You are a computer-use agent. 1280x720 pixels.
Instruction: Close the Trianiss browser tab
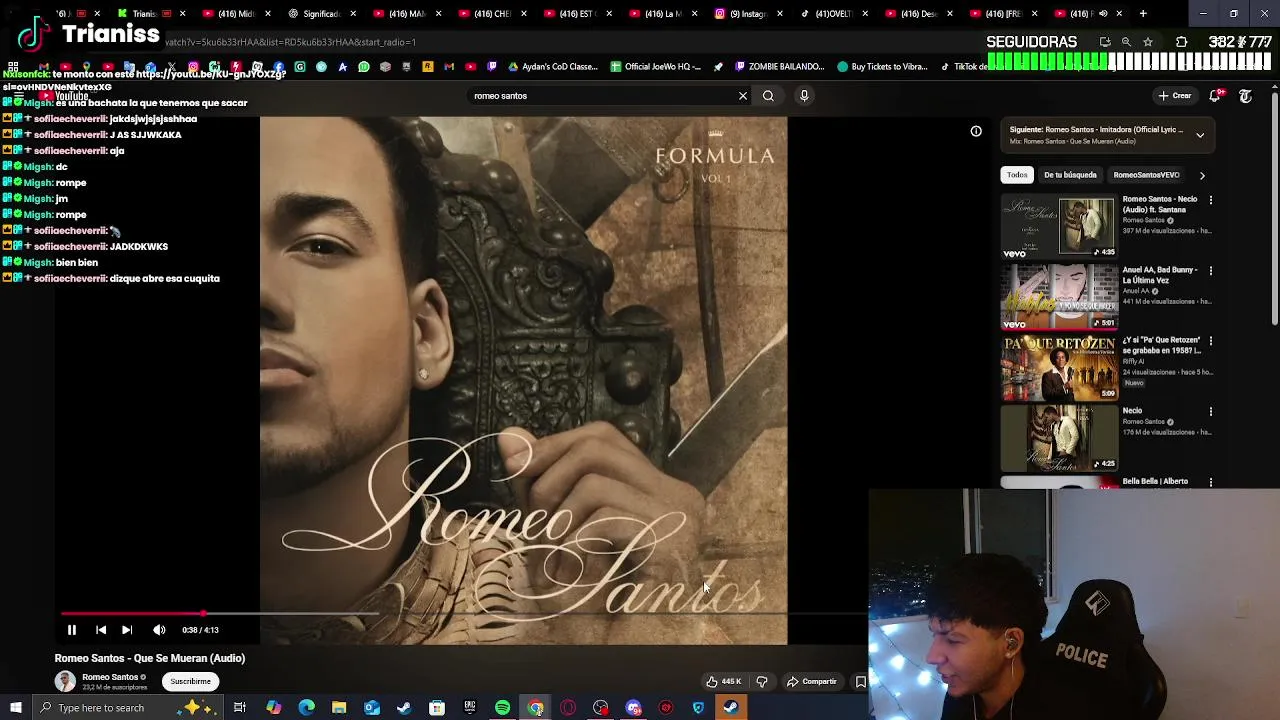(182, 14)
